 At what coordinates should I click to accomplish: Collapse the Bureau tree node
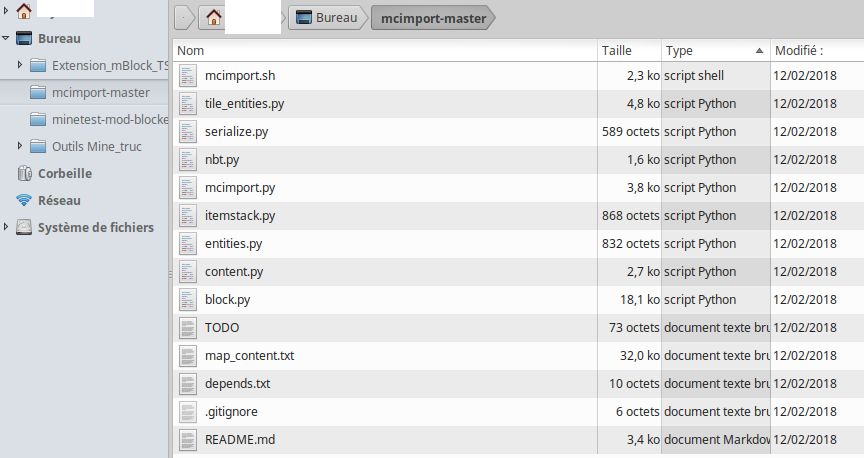pyautogui.click(x=6, y=39)
